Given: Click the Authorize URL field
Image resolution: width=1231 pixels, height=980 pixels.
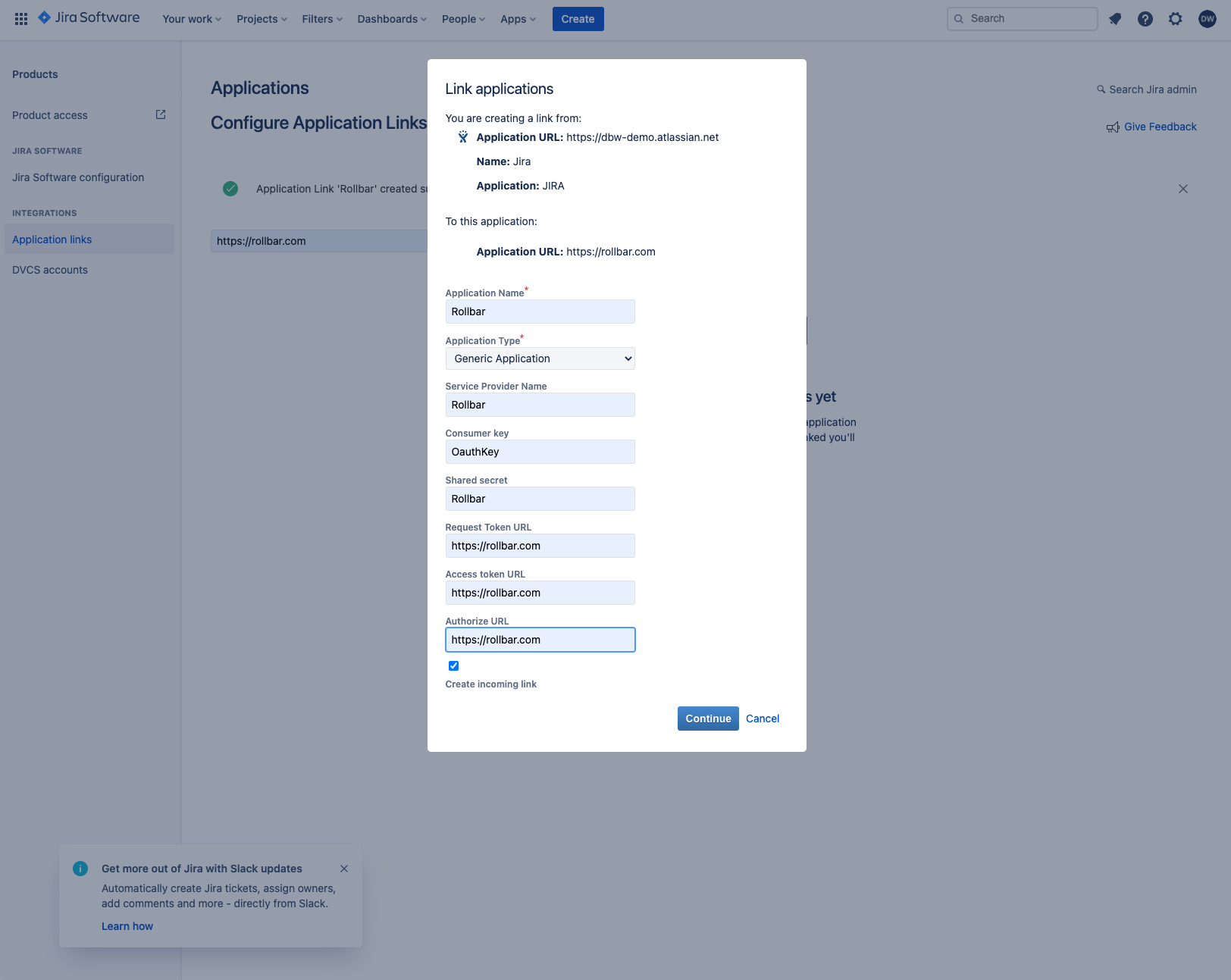Looking at the screenshot, I should pos(540,640).
